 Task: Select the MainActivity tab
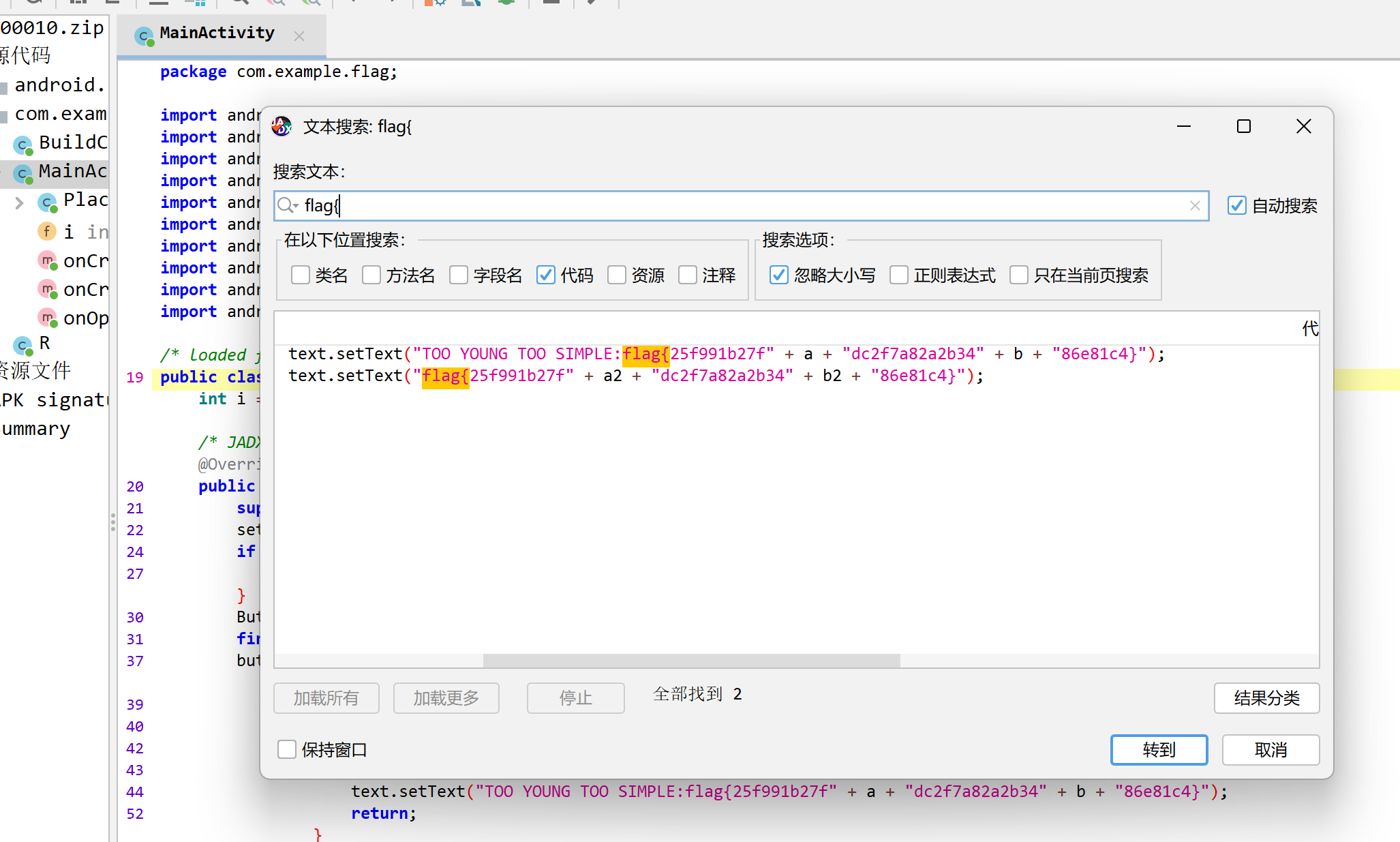point(217,33)
